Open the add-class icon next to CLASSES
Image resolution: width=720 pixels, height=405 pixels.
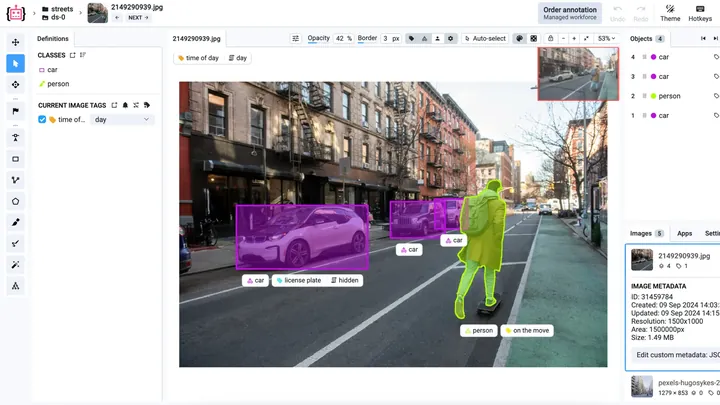73,55
